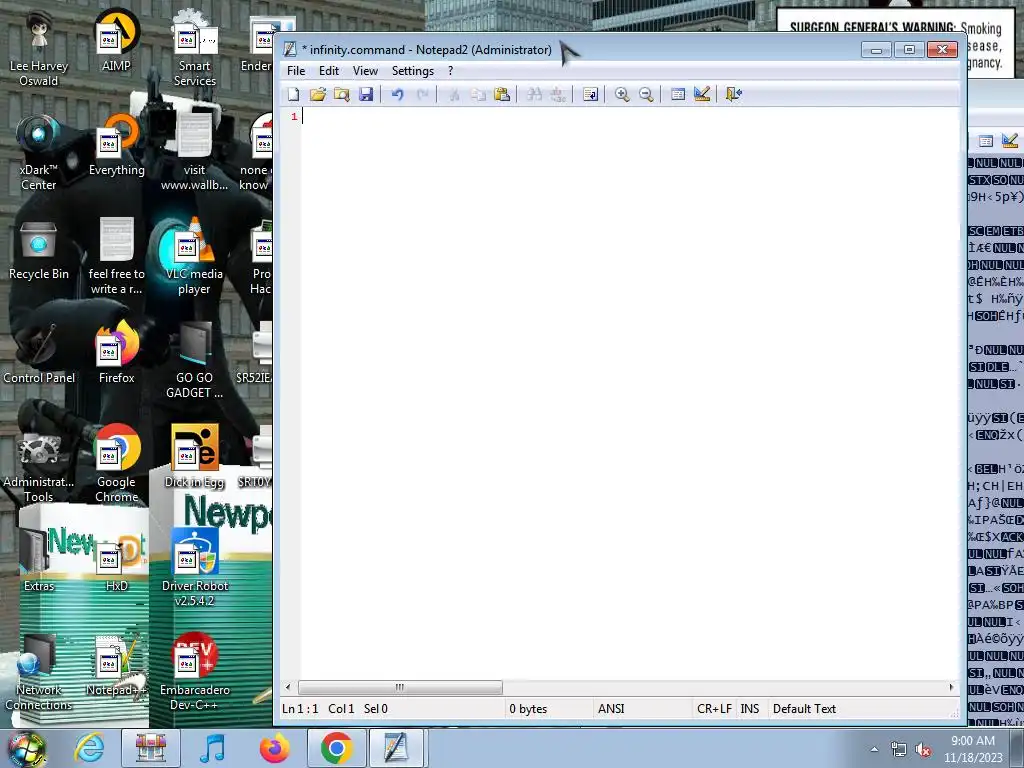Click the Cut scissors icon
Screen dimensions: 1024x768
(454, 94)
